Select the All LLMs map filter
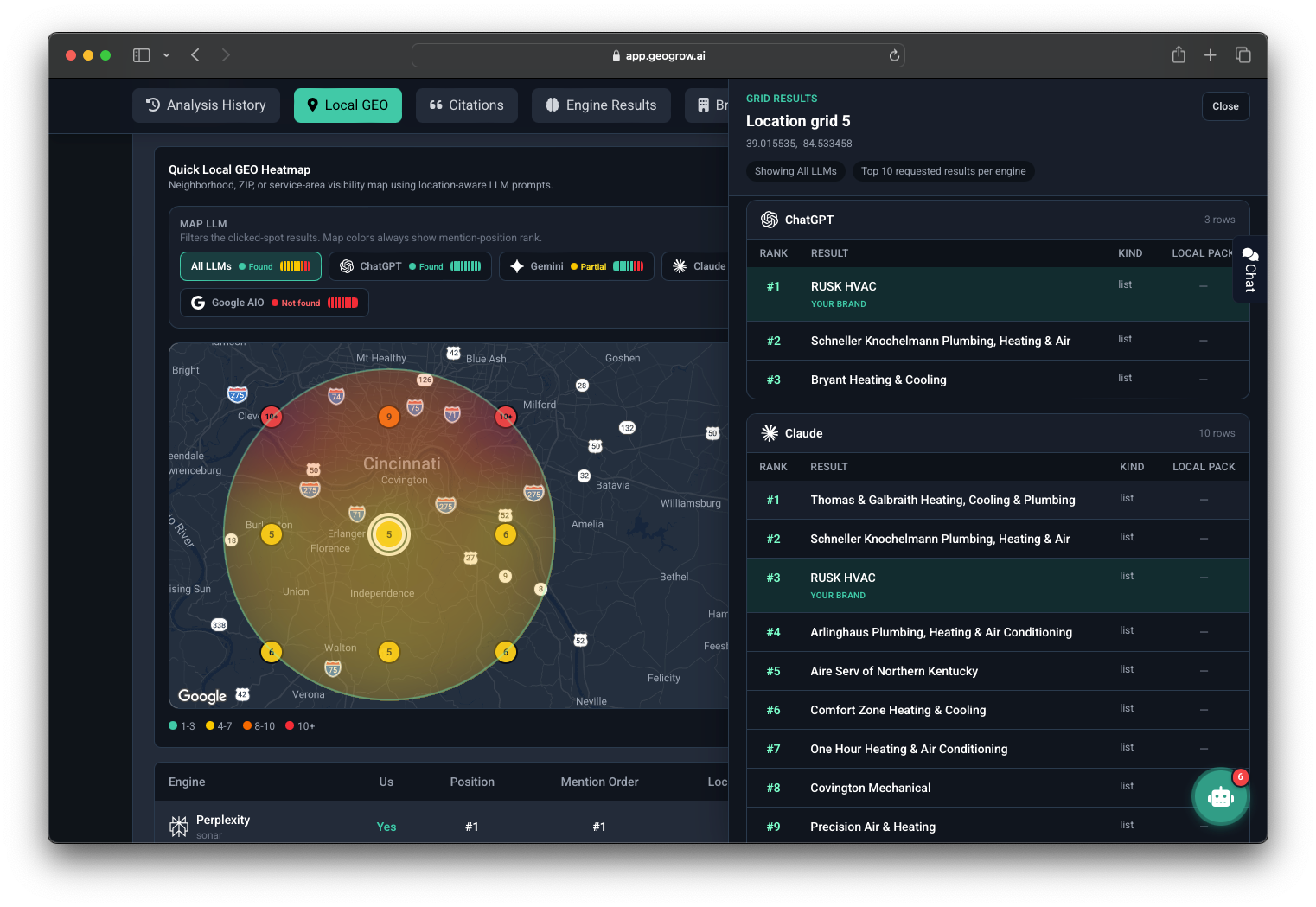The image size is (1316, 907). coord(251,266)
